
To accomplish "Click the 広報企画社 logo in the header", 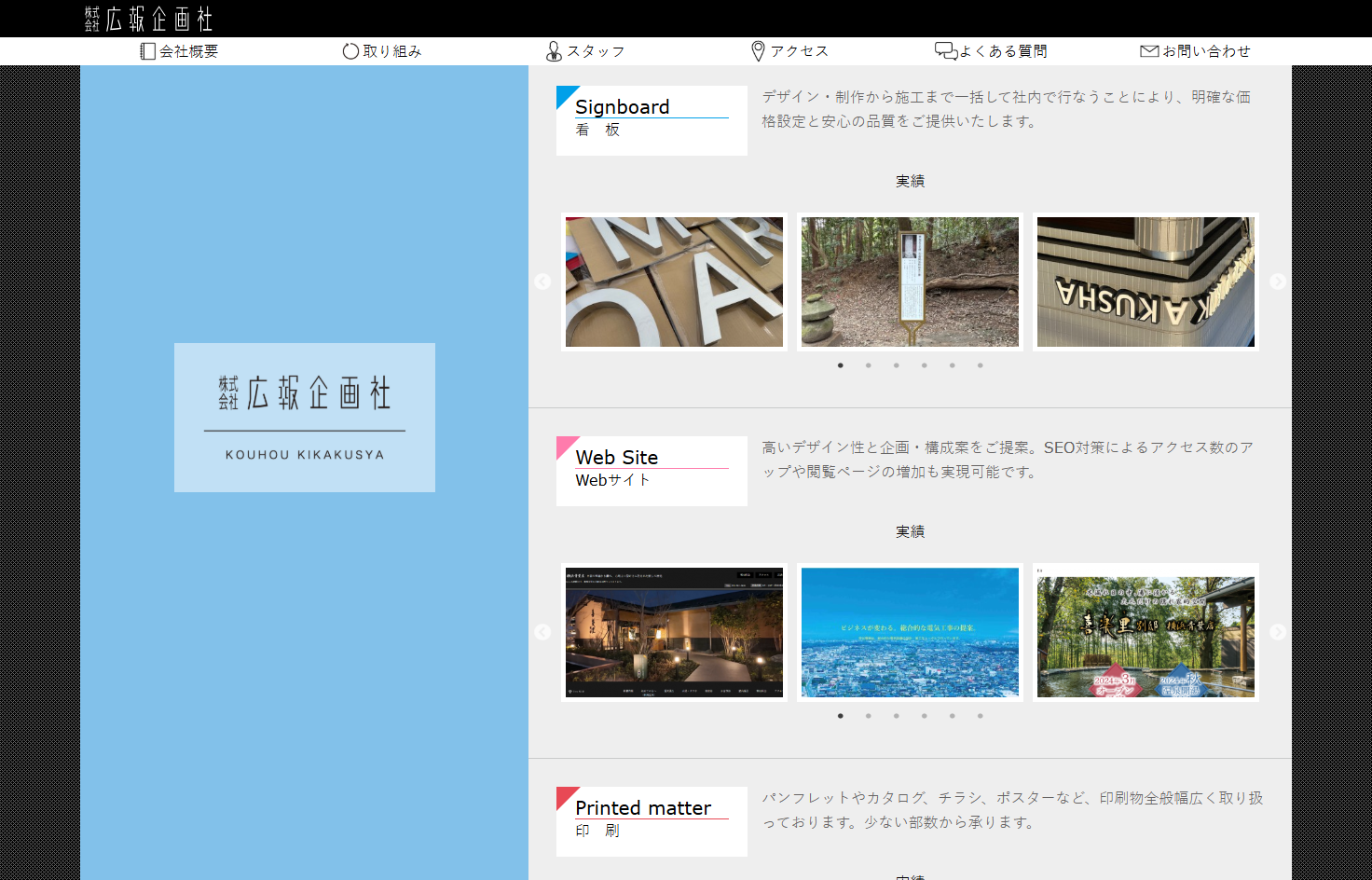I will coord(148,19).
